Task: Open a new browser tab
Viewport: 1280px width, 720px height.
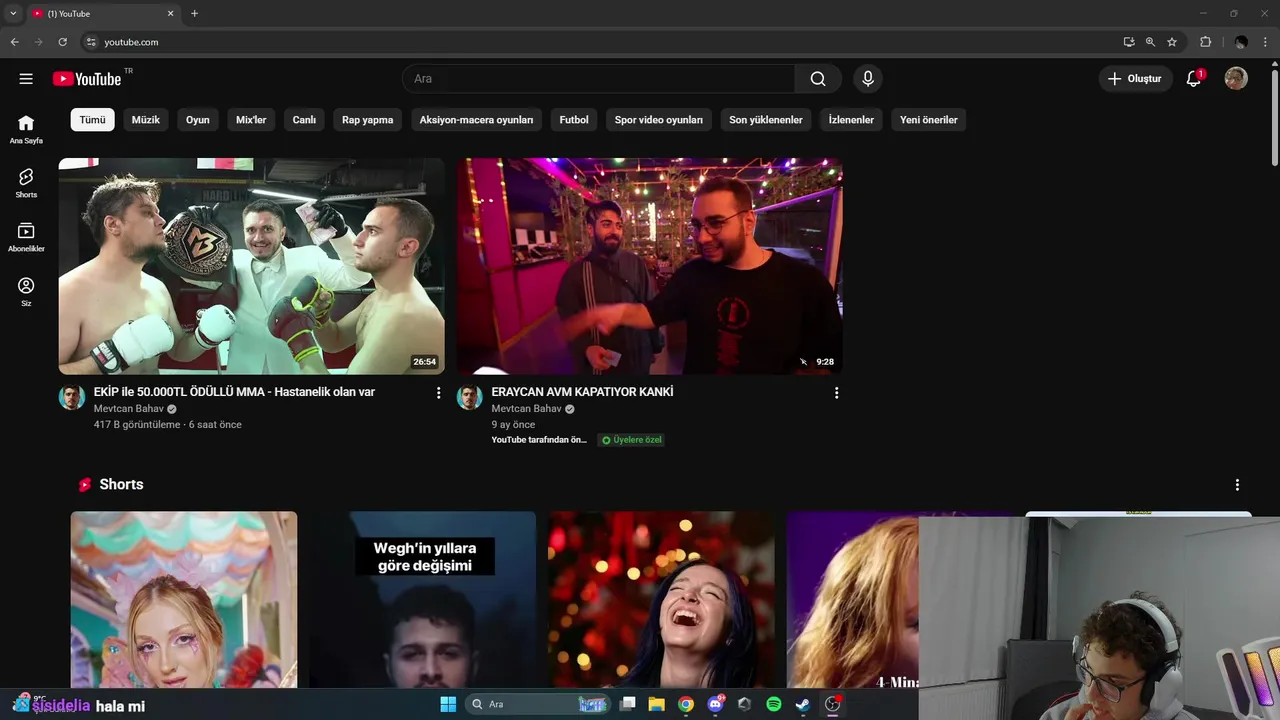Action: tap(194, 14)
